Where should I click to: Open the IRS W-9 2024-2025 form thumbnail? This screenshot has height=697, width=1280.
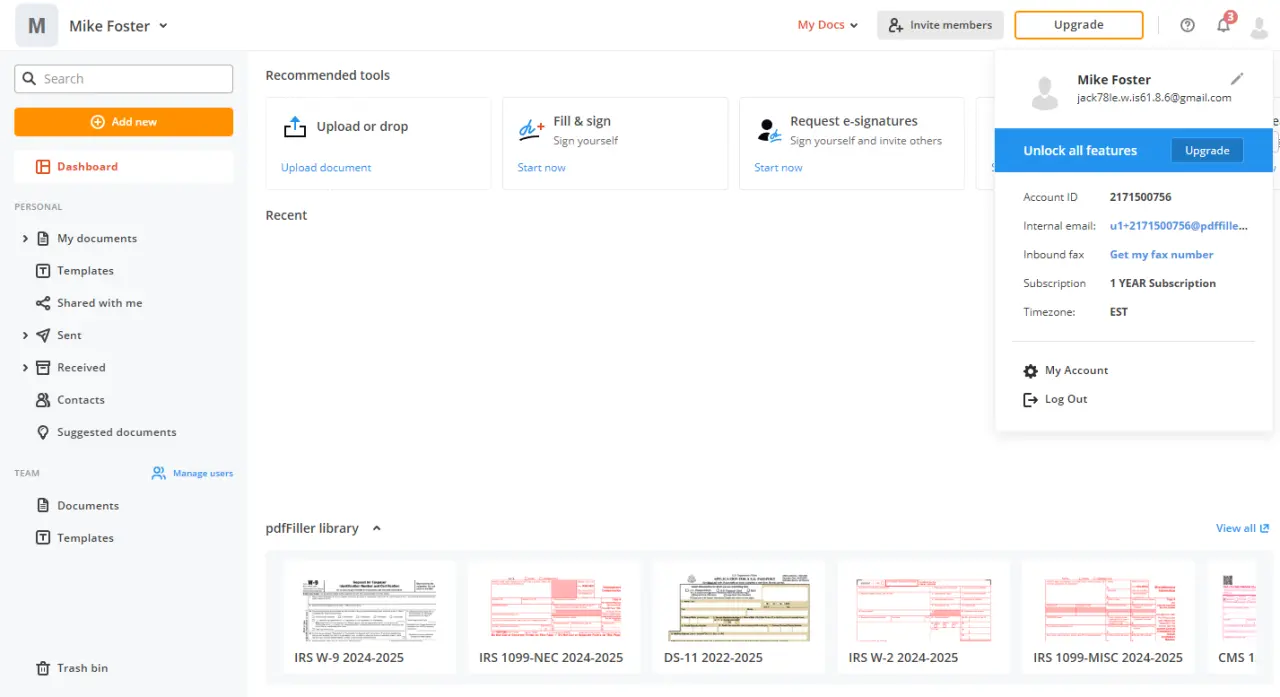point(370,617)
